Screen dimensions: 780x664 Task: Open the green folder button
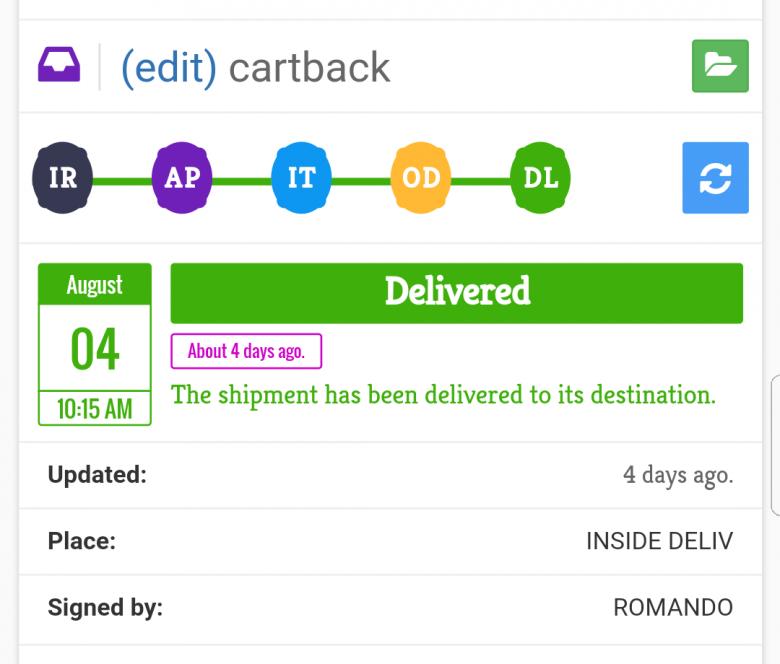[720, 66]
